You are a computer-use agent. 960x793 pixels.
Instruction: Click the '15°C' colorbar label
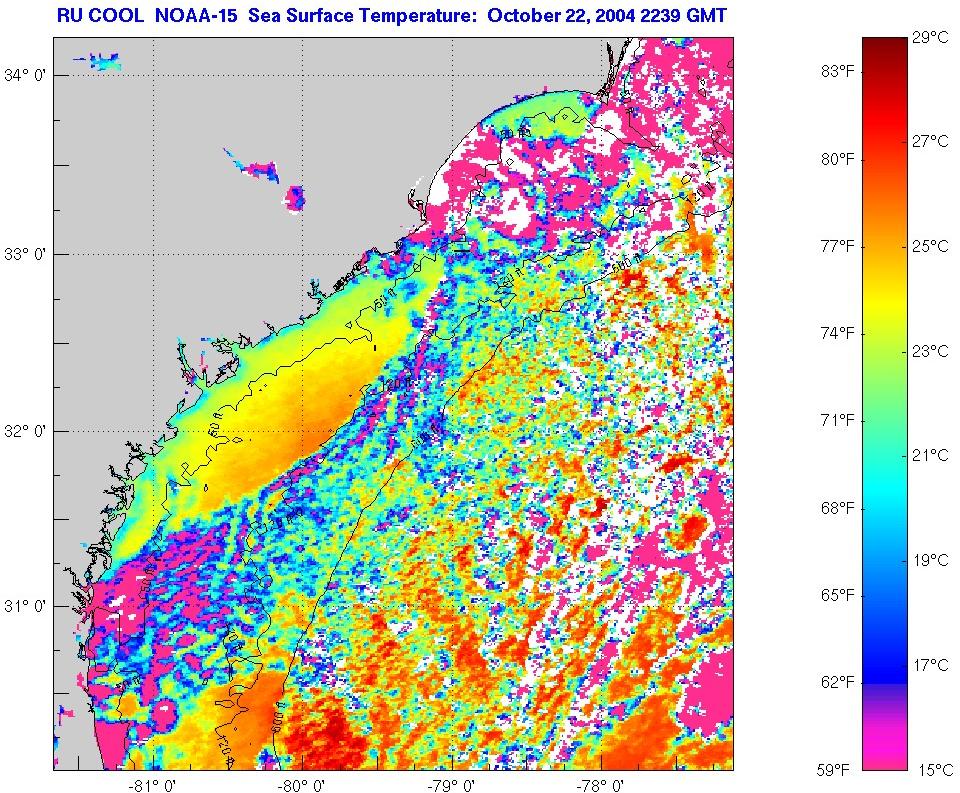pos(935,770)
